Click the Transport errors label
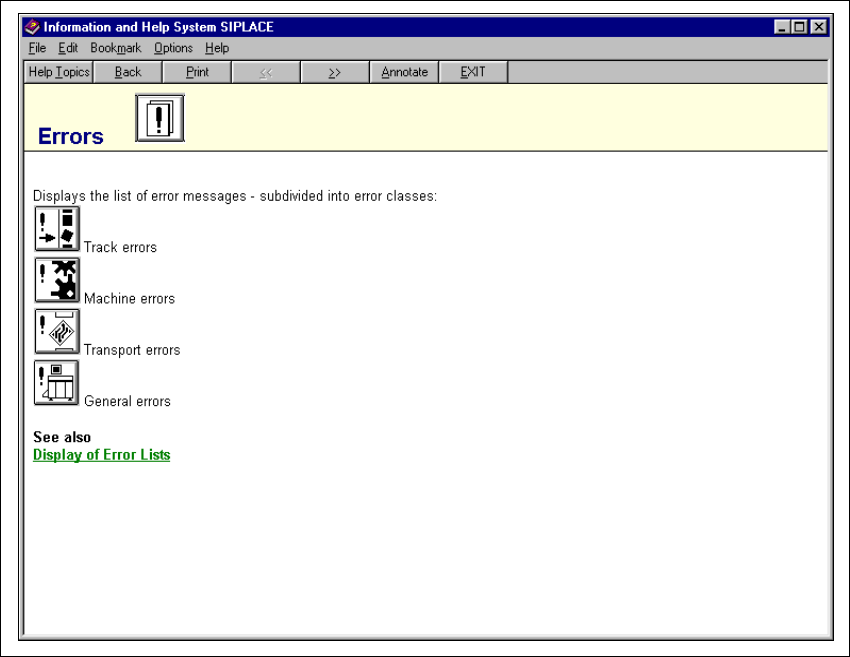The image size is (850, 657). [x=132, y=350]
